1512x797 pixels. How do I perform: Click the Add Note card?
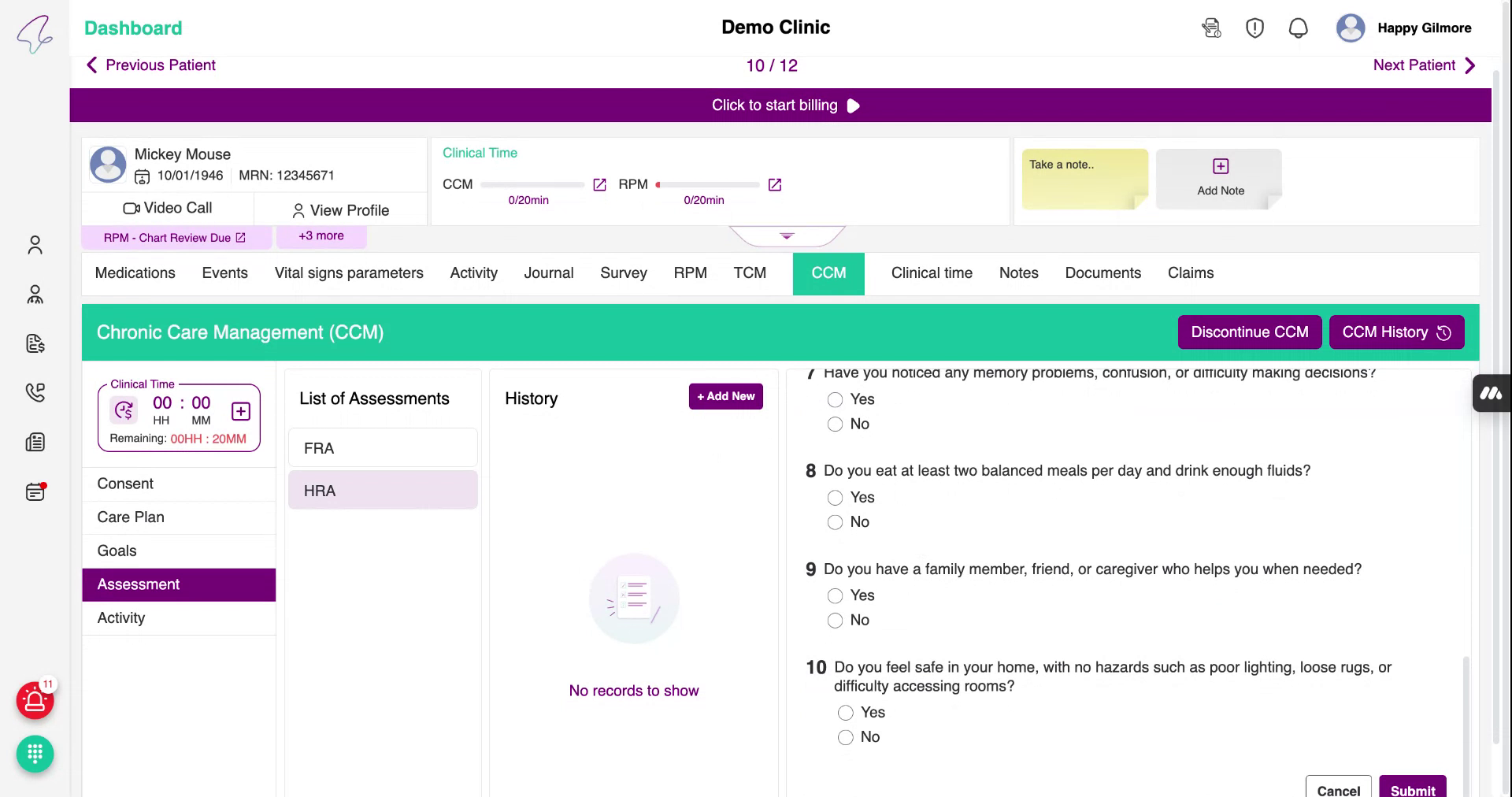coord(1218,178)
